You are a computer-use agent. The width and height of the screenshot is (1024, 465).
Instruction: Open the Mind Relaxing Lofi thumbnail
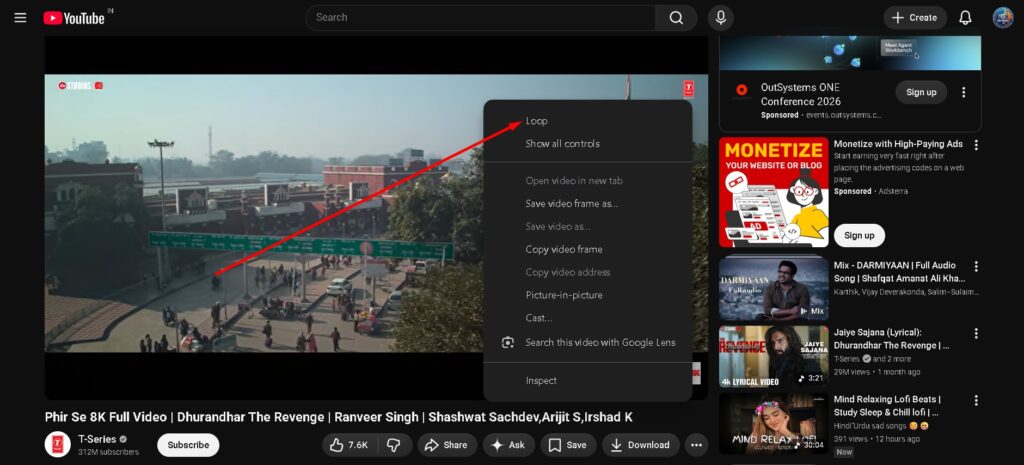pyautogui.click(x=773, y=423)
